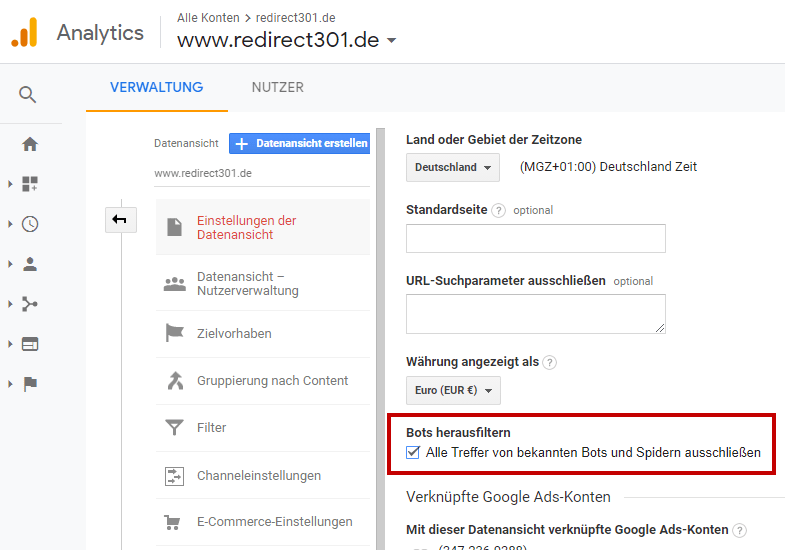785x550 pixels.
Task: Click the Datenansicht erstellen button
Action: click(x=299, y=144)
